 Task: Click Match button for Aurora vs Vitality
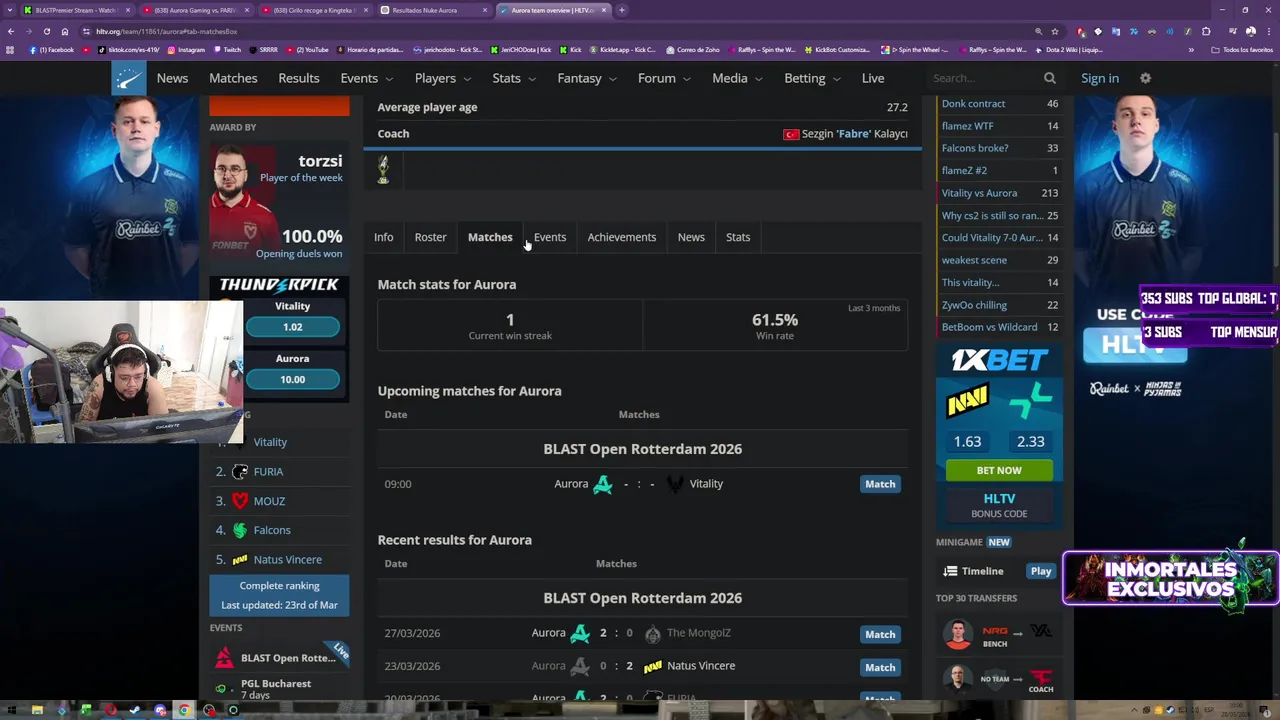(x=880, y=484)
